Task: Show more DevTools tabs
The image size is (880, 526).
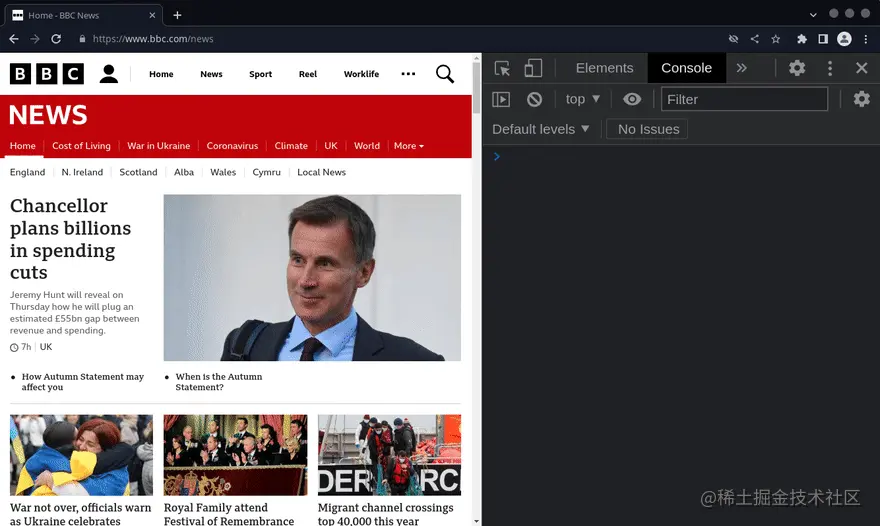Action: [x=742, y=68]
